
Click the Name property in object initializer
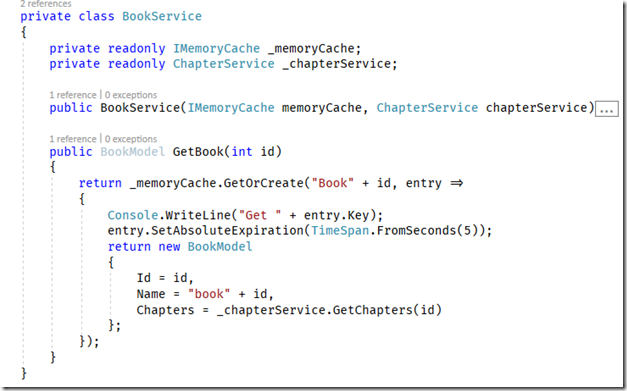151,294
